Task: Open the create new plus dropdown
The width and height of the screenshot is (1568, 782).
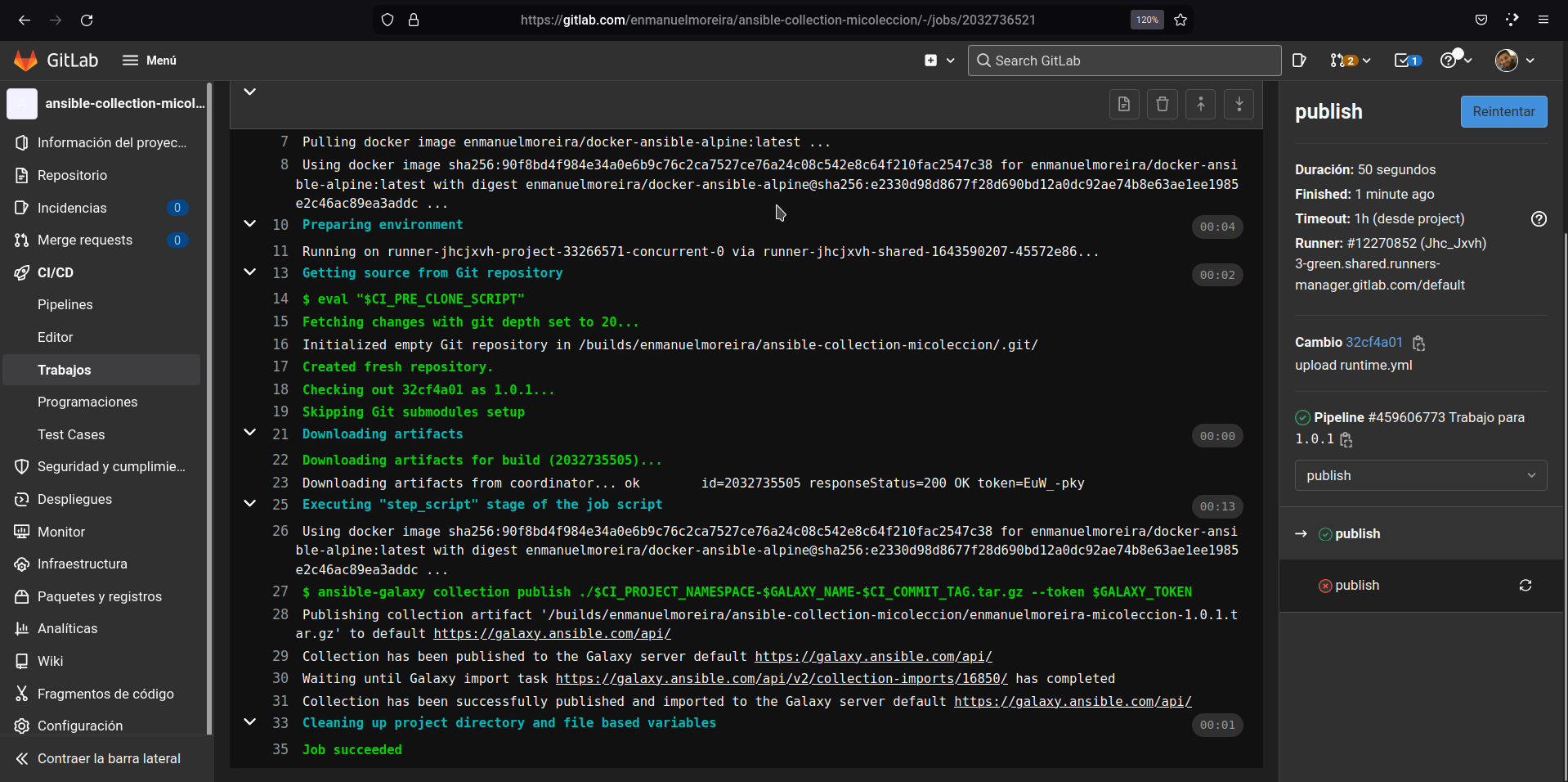Action: point(939,61)
